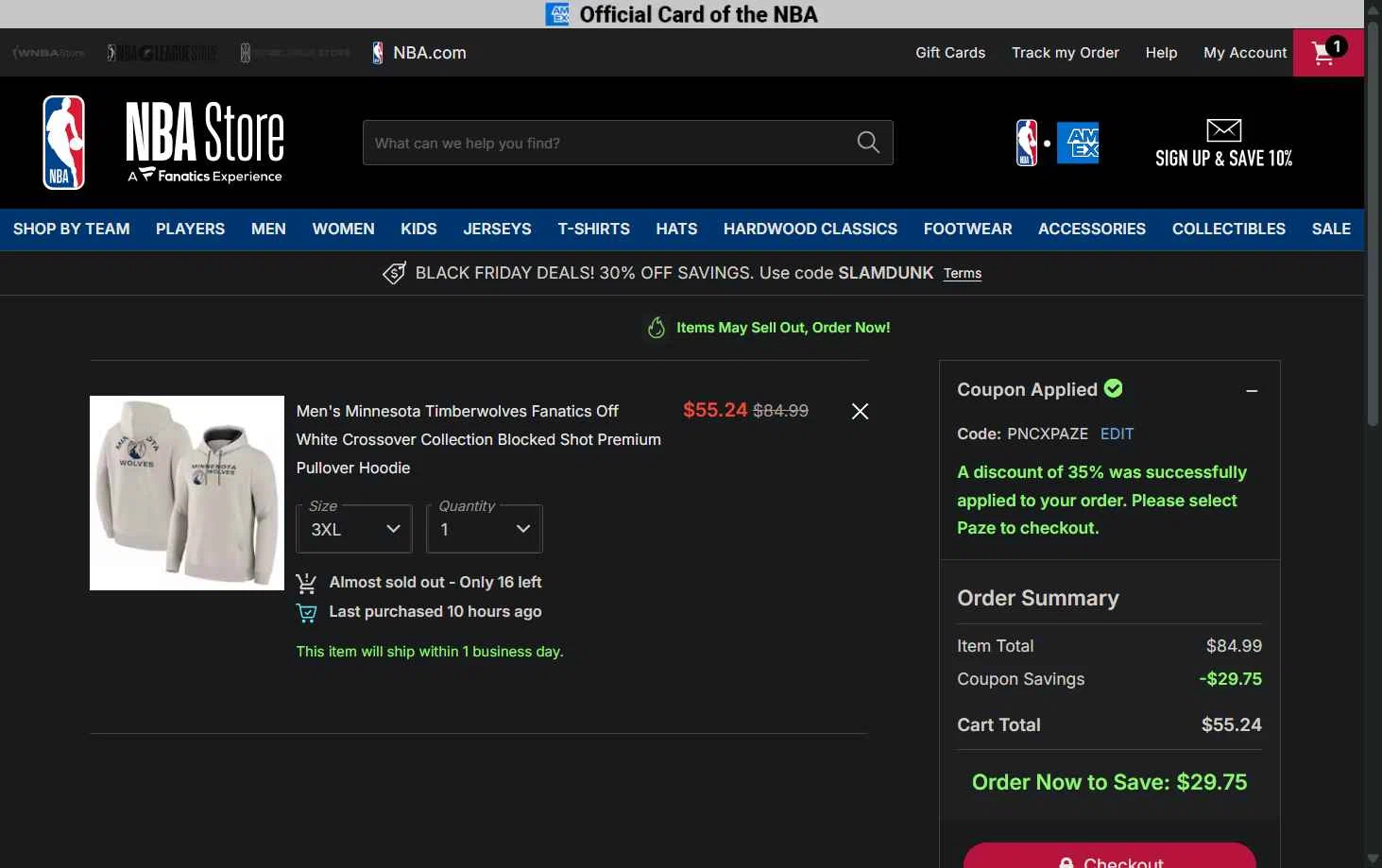Click the flame sell-out icon
Image resolution: width=1382 pixels, height=868 pixels.
click(657, 328)
